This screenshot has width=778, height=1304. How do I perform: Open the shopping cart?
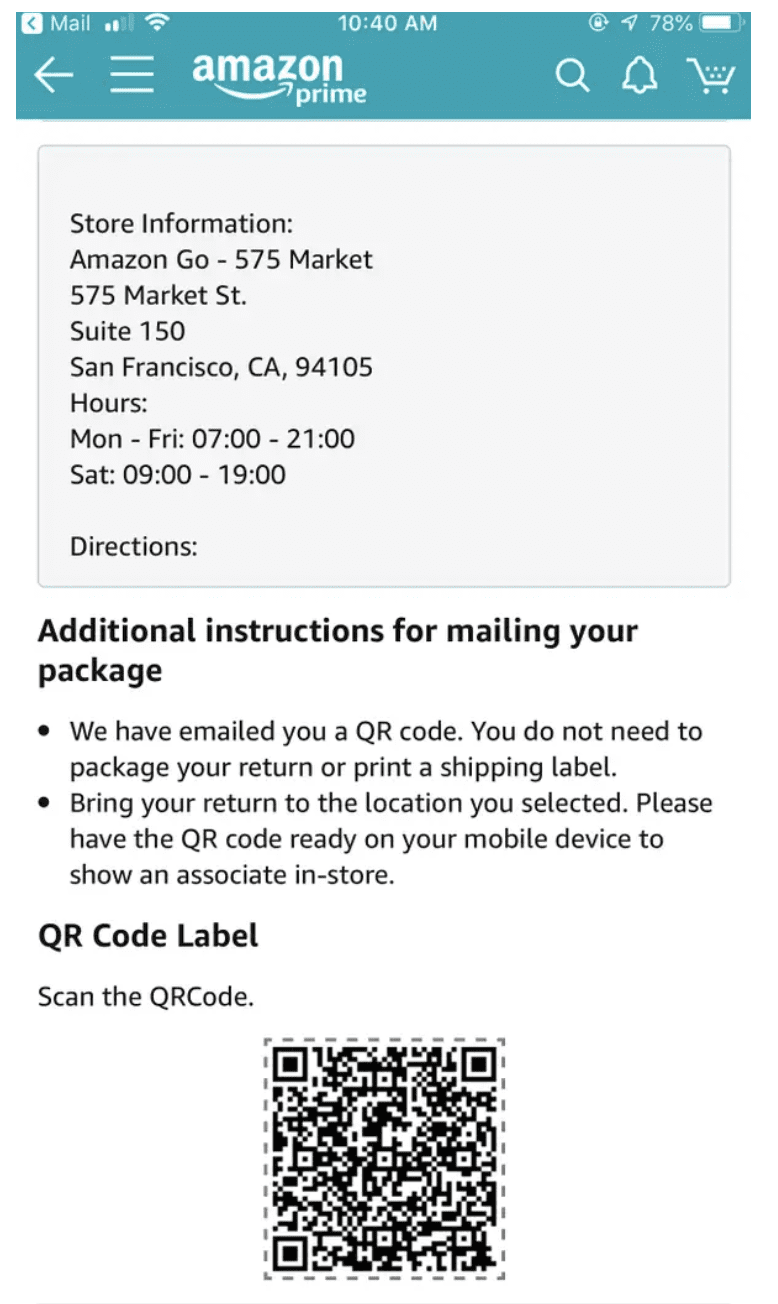pyautogui.click(x=711, y=76)
